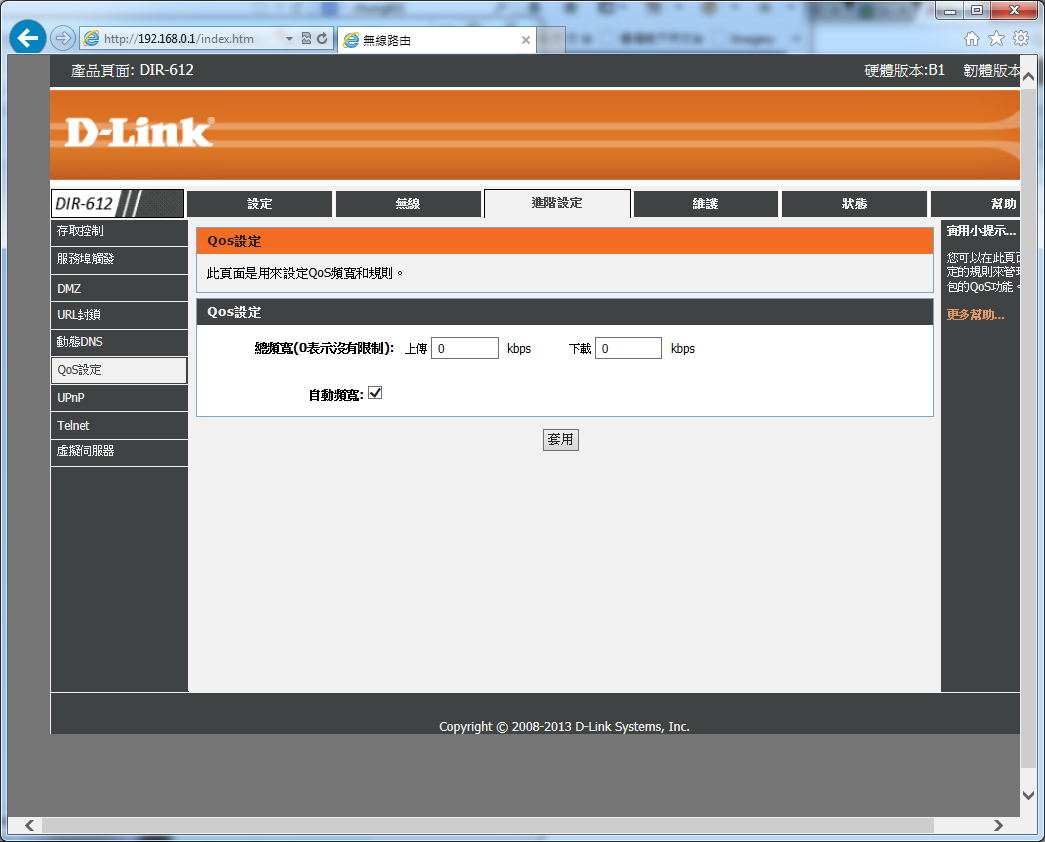Select DMZ in the sidebar menu
Viewport: 1045px width, 842px height.
70,288
